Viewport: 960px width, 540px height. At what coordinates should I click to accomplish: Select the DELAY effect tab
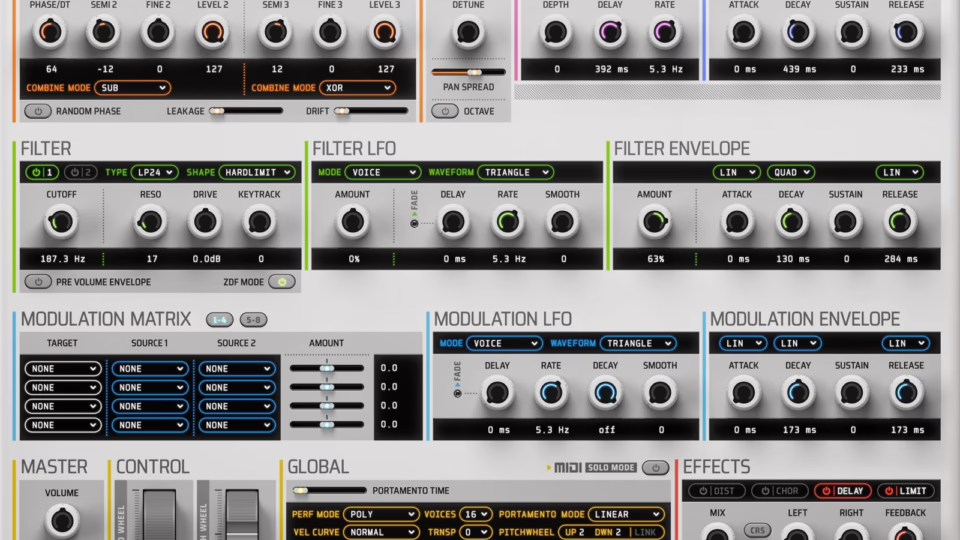point(843,491)
